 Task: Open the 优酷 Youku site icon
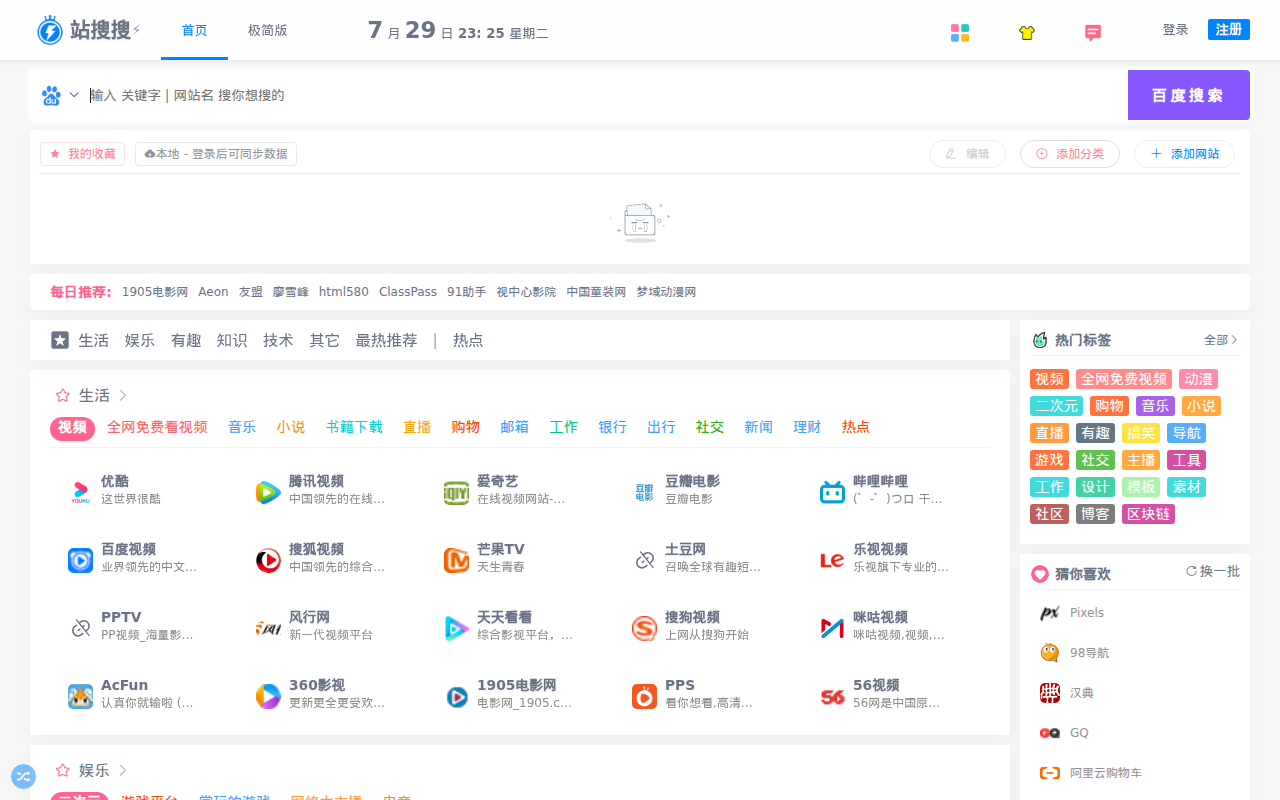click(81, 492)
